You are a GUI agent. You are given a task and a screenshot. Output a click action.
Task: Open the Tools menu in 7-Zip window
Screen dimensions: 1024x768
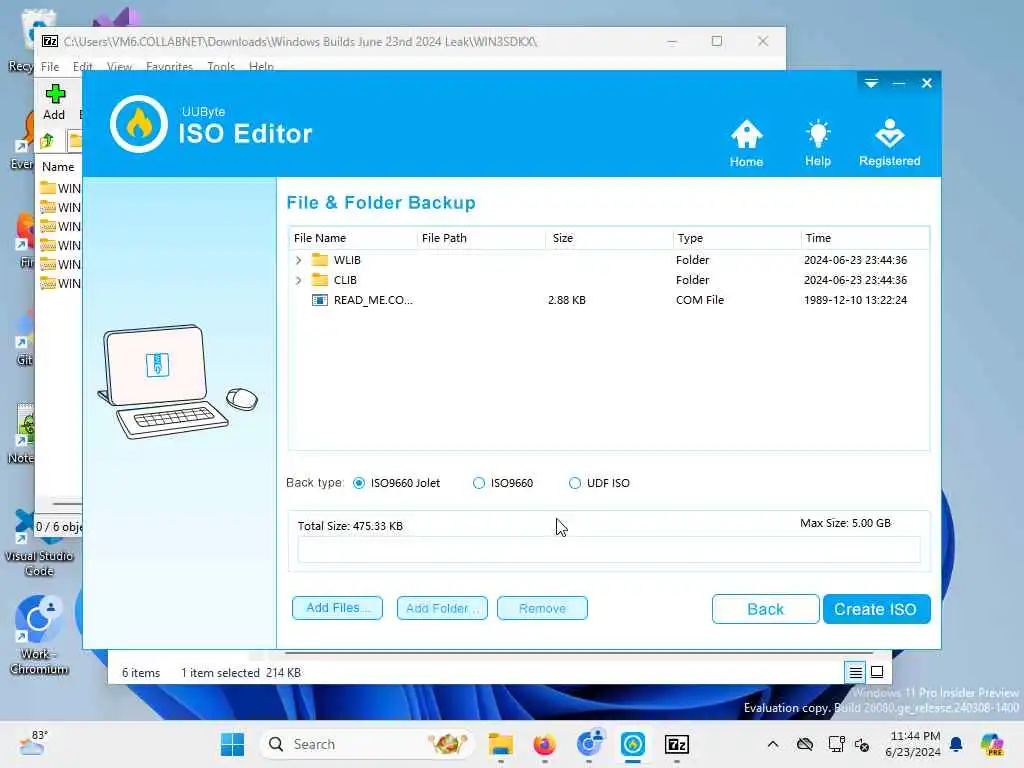coord(221,67)
